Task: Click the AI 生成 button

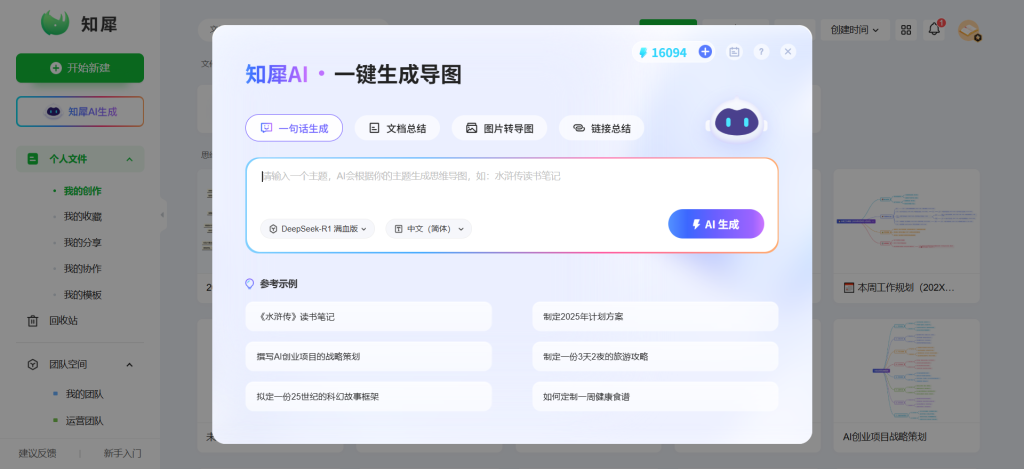Action: pyautogui.click(x=716, y=224)
